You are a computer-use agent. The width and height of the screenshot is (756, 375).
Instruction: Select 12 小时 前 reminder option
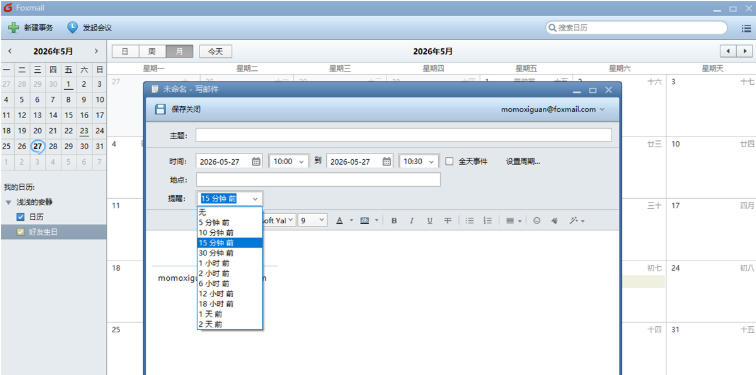tap(230, 294)
